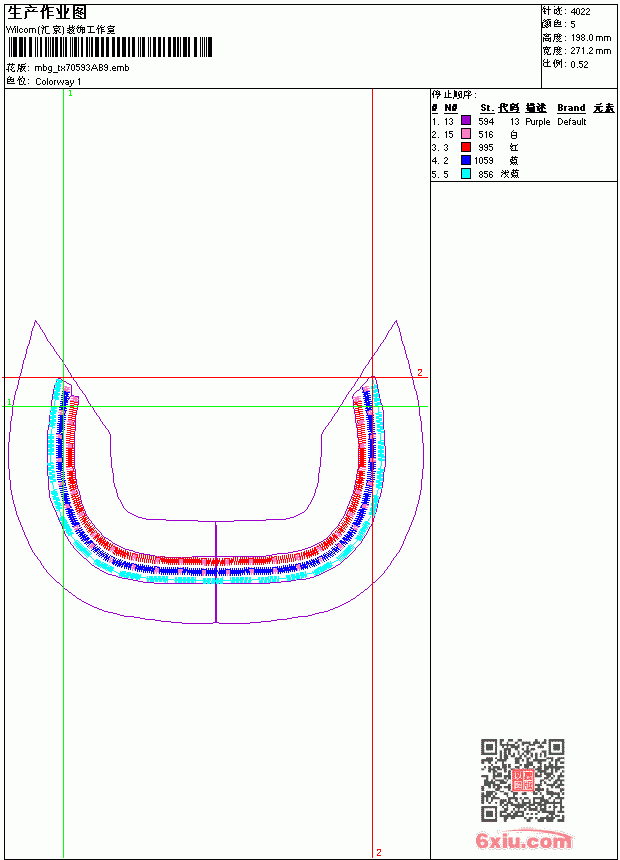Image resolution: width=620 pixels, height=860 pixels.
Task: Click the red 2 label beside horizontal guide
Action: click(420, 372)
